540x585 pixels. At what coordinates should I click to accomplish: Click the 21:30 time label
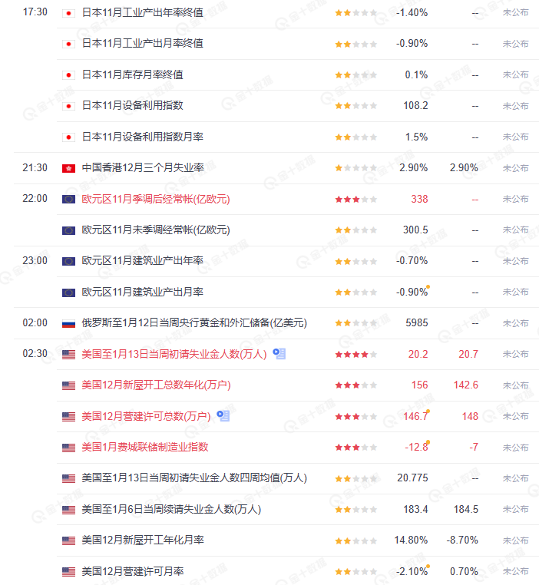pos(35,168)
